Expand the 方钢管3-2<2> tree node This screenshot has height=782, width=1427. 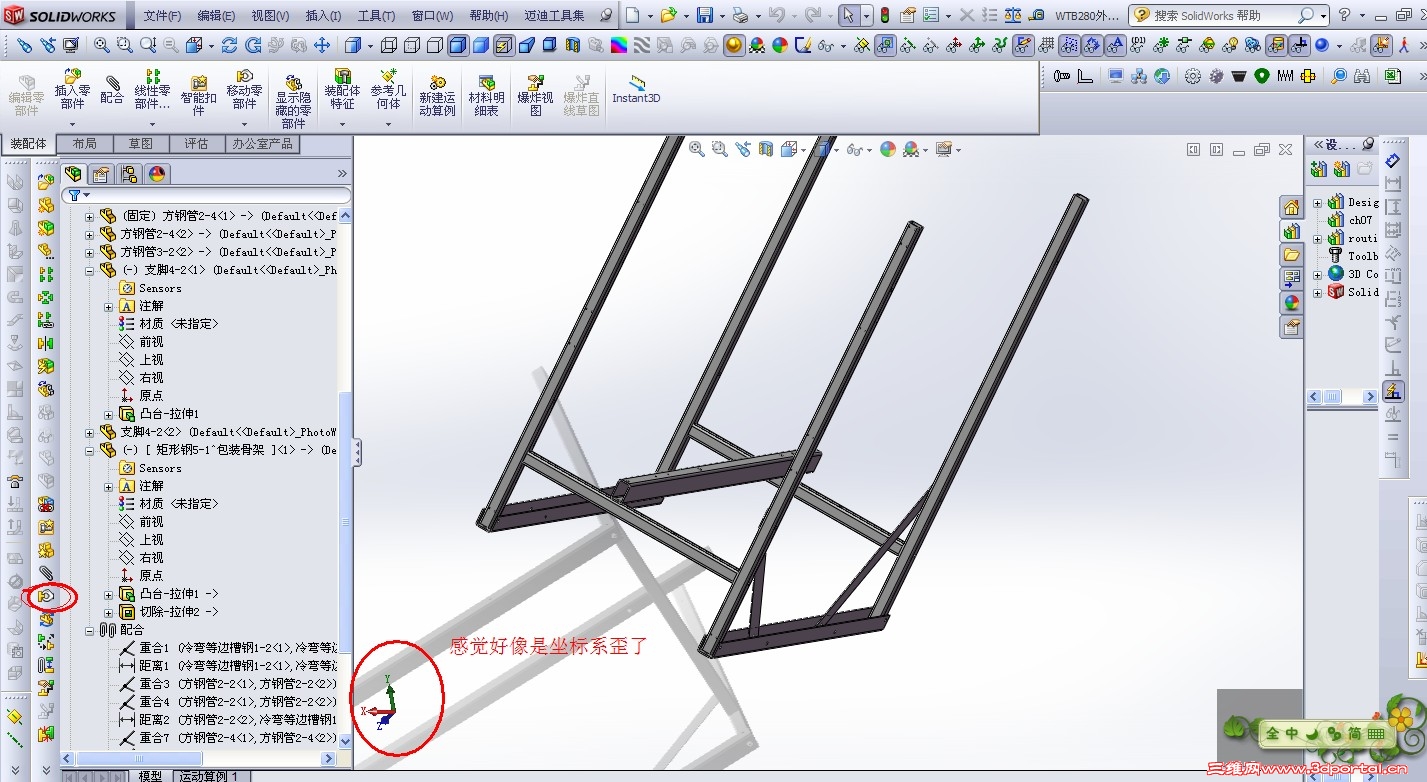pyautogui.click(x=89, y=252)
